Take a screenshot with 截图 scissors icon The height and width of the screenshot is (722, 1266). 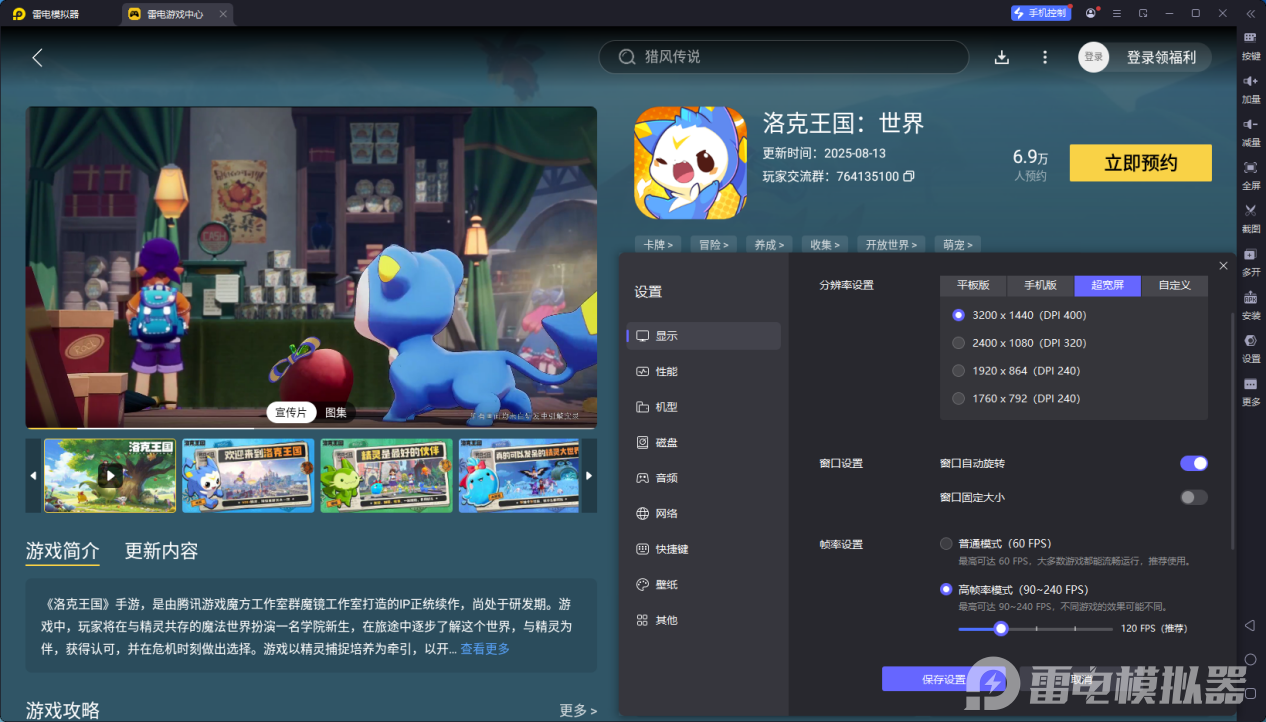1250,210
